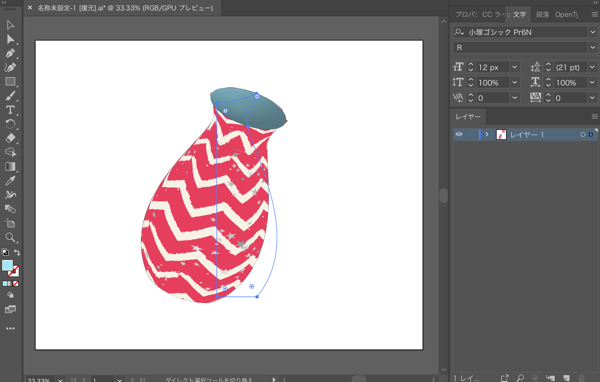
Task: Select the レイヤー panel tab
Action: click(x=468, y=116)
